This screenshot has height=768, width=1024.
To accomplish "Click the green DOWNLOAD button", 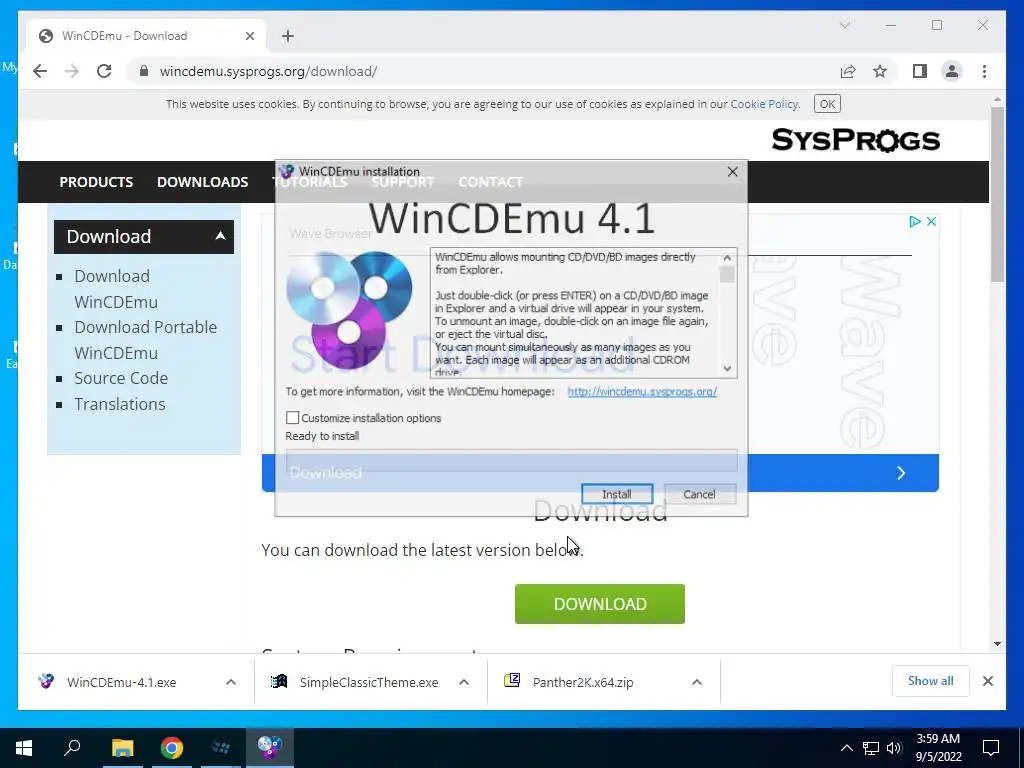I will click(600, 604).
